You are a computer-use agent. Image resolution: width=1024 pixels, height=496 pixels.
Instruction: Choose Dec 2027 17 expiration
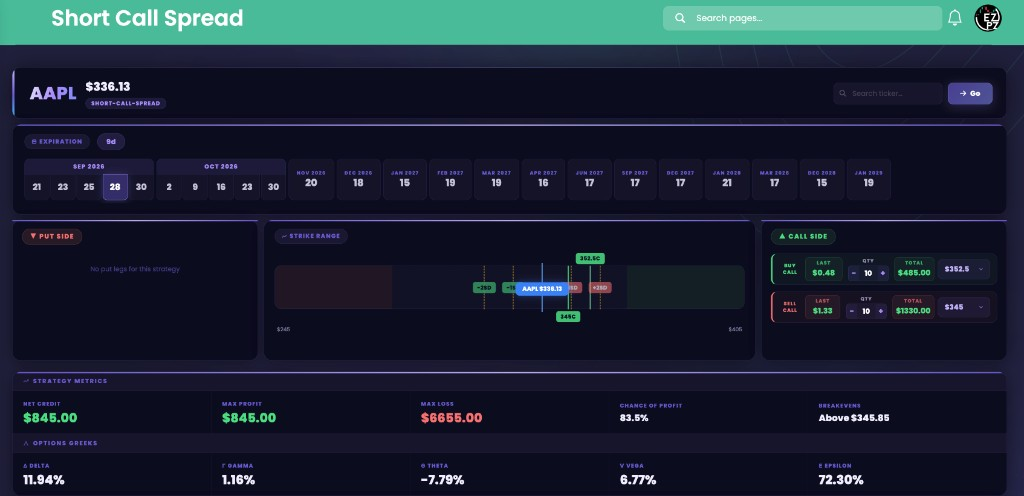click(680, 179)
